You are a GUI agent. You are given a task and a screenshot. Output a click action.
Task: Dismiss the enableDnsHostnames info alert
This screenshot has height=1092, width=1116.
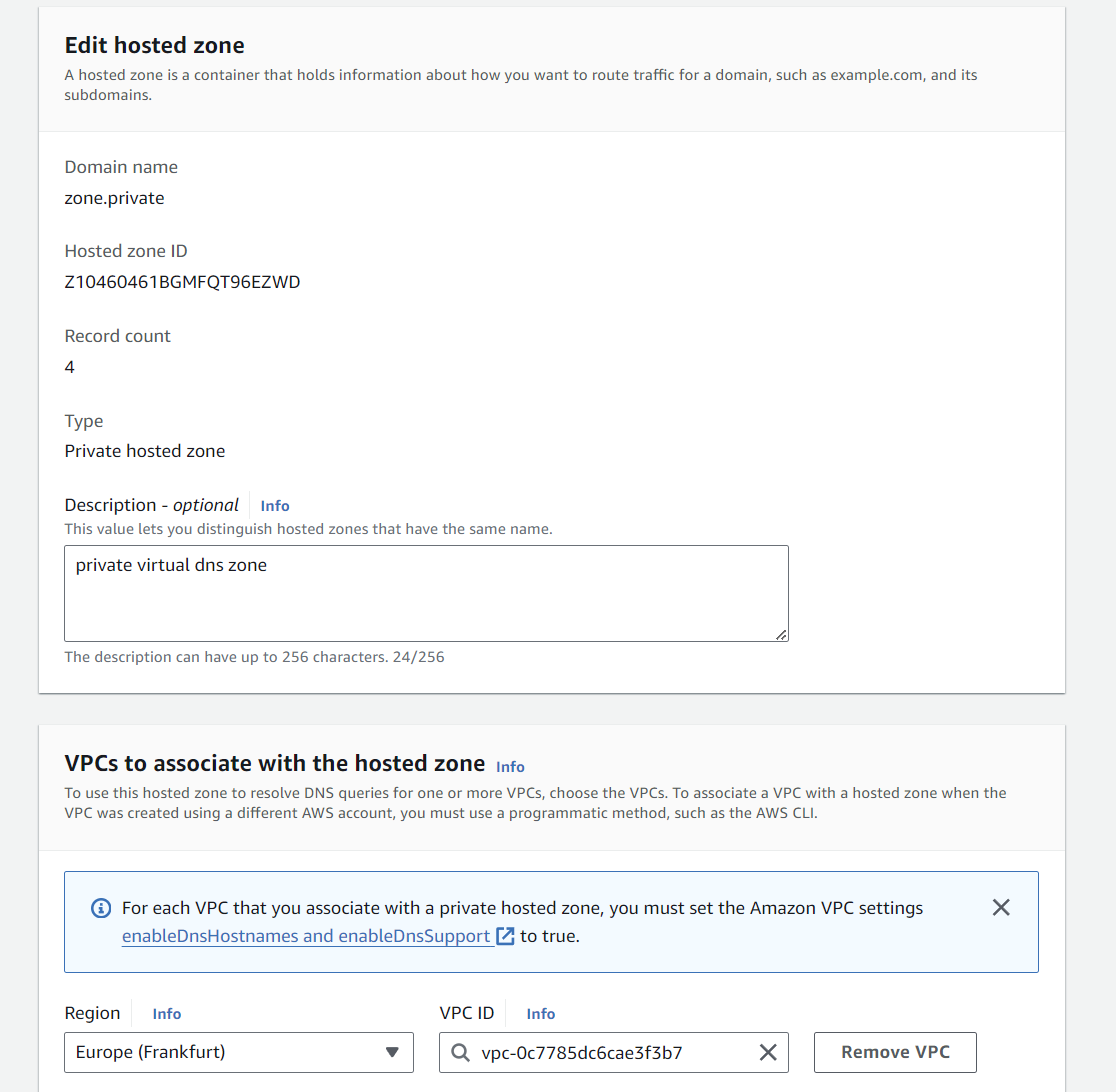point(1001,907)
